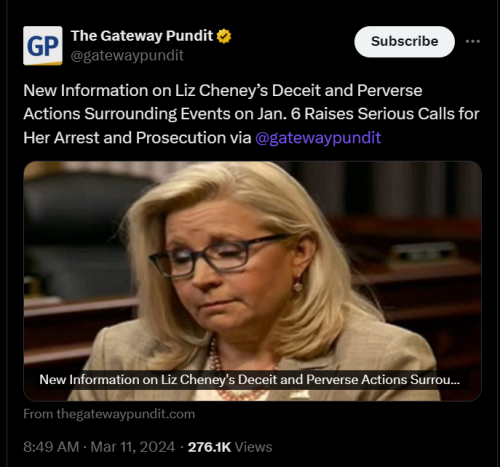Click tweet text line starting Actions Surrounding
Image resolution: width=500 pixels, height=467 pixels.
tap(251, 114)
